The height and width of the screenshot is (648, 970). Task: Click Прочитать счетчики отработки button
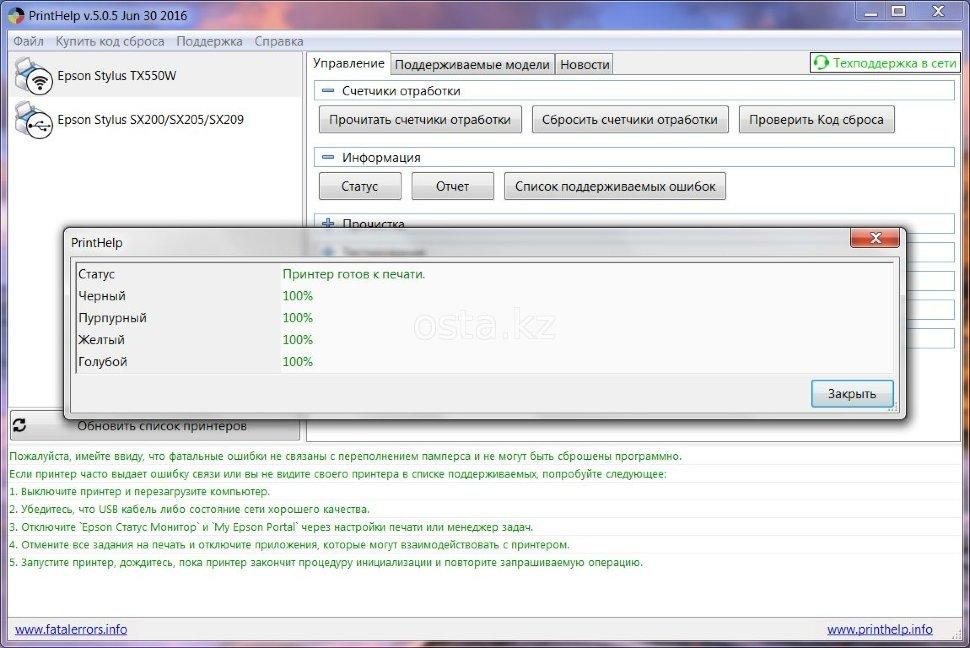point(420,120)
